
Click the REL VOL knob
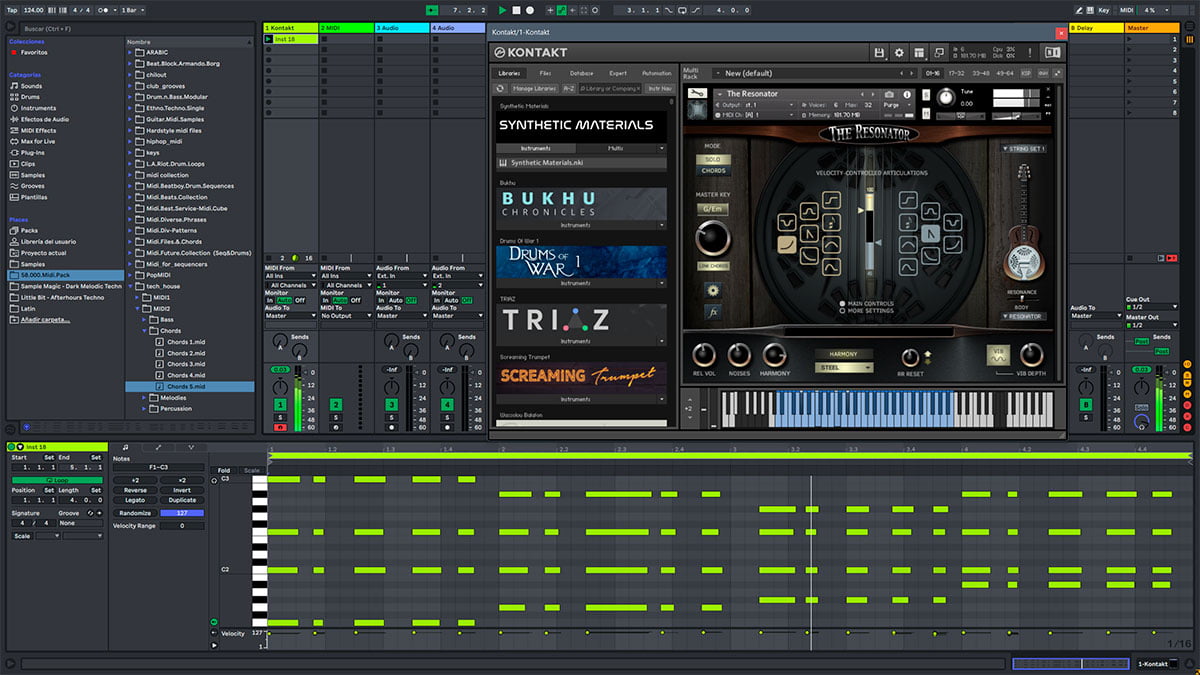pos(703,354)
